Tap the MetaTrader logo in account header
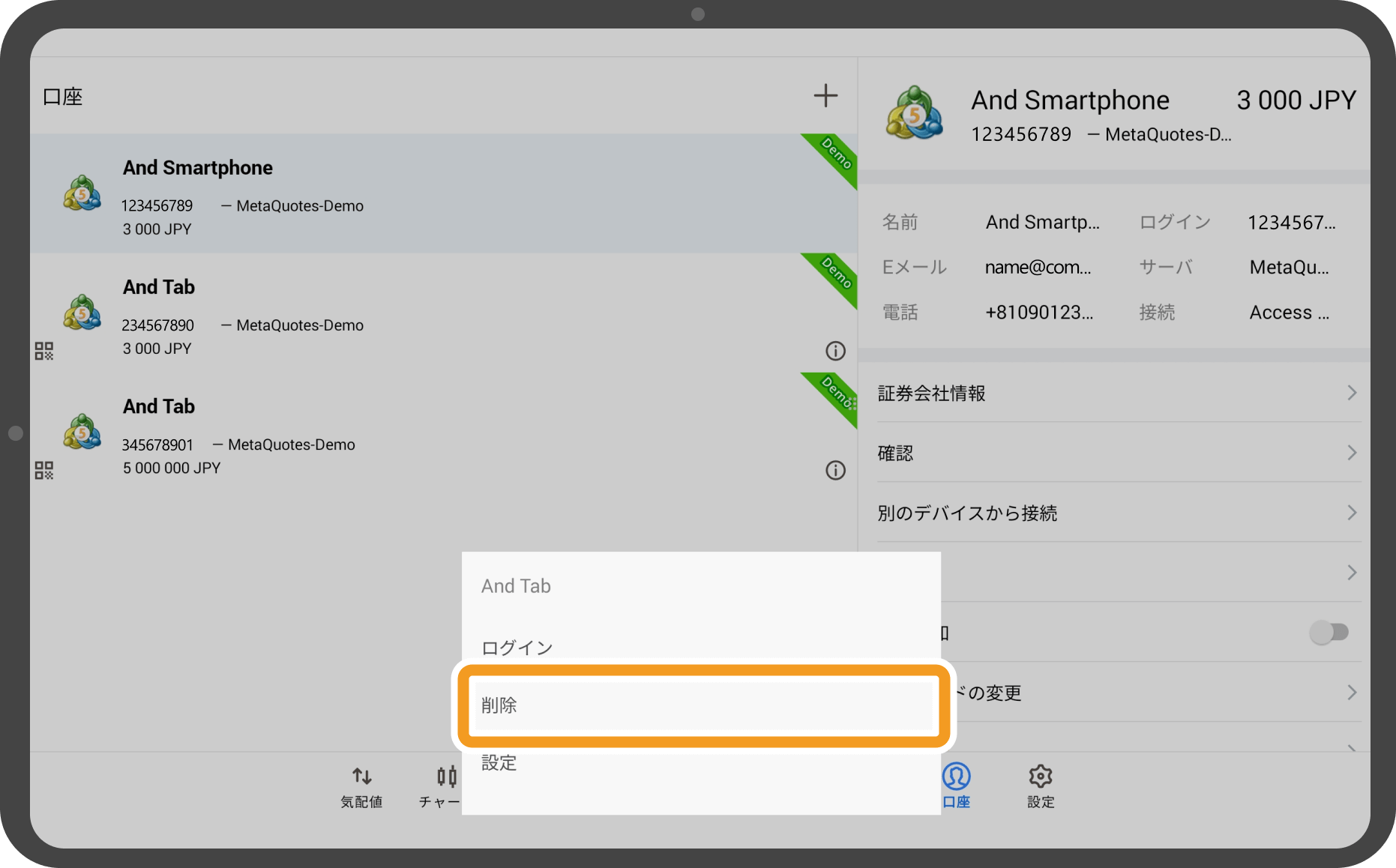Viewport: 1396px width, 868px height. pos(914,114)
